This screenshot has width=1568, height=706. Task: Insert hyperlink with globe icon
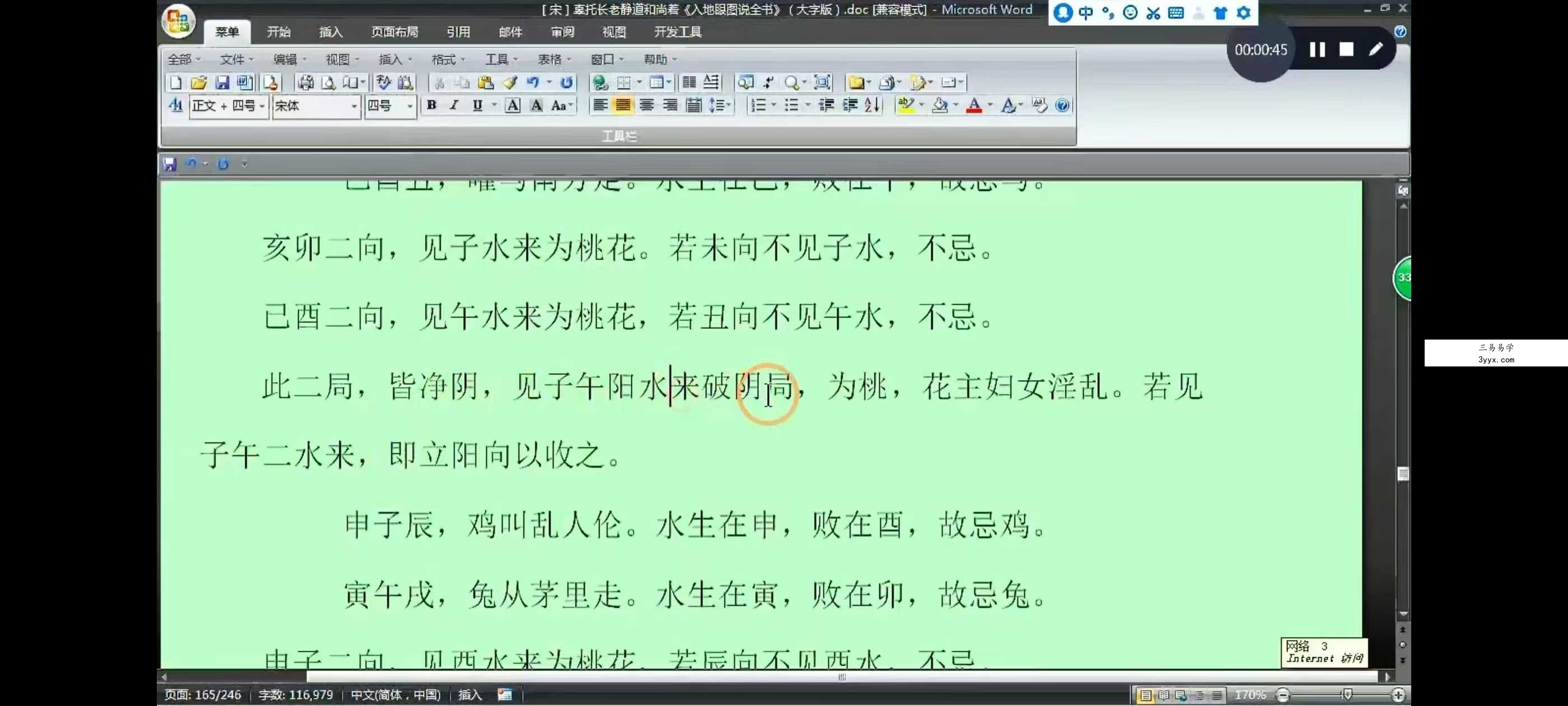coord(600,82)
